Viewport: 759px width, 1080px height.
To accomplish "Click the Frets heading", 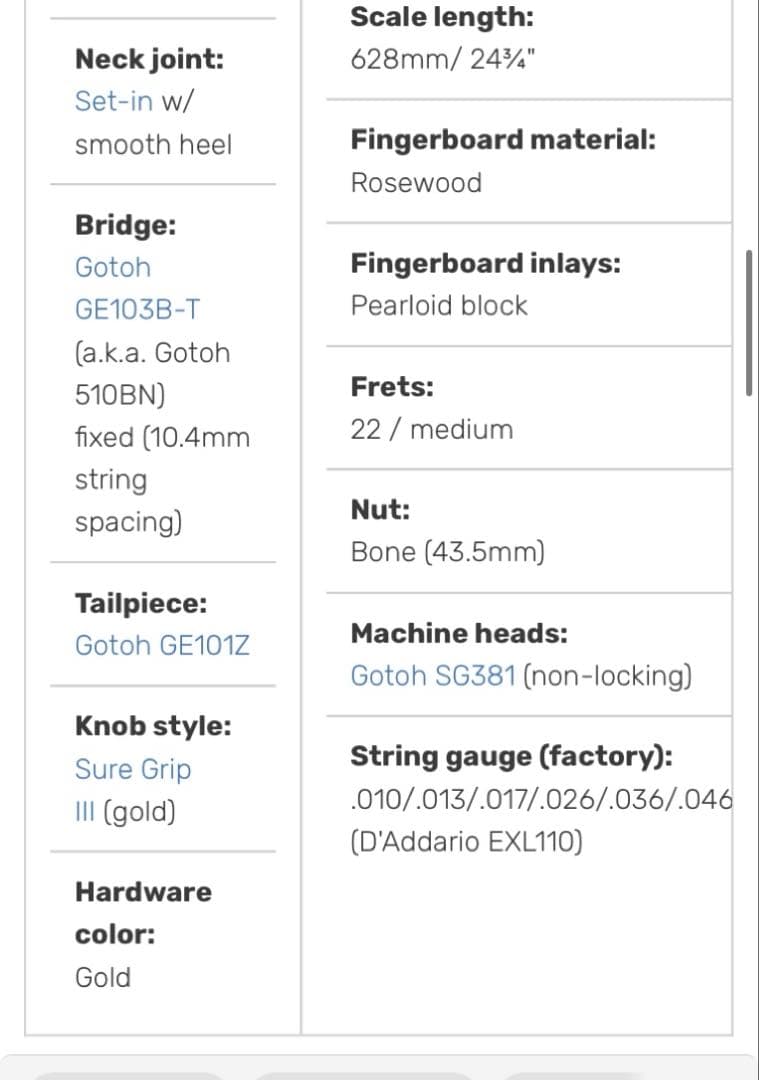I will 392,387.
